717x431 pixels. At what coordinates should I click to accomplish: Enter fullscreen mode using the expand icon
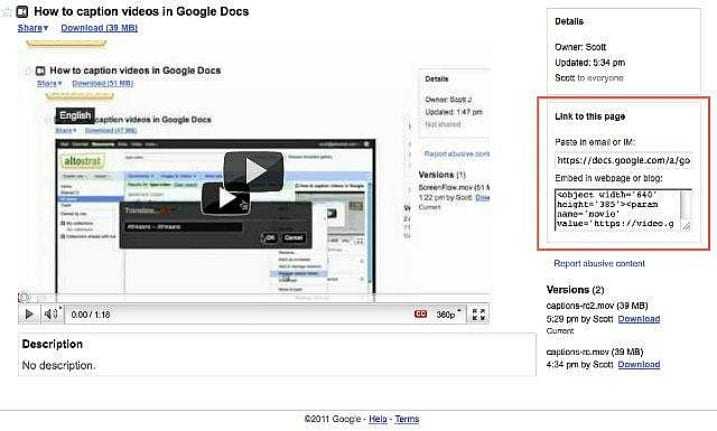pos(479,314)
